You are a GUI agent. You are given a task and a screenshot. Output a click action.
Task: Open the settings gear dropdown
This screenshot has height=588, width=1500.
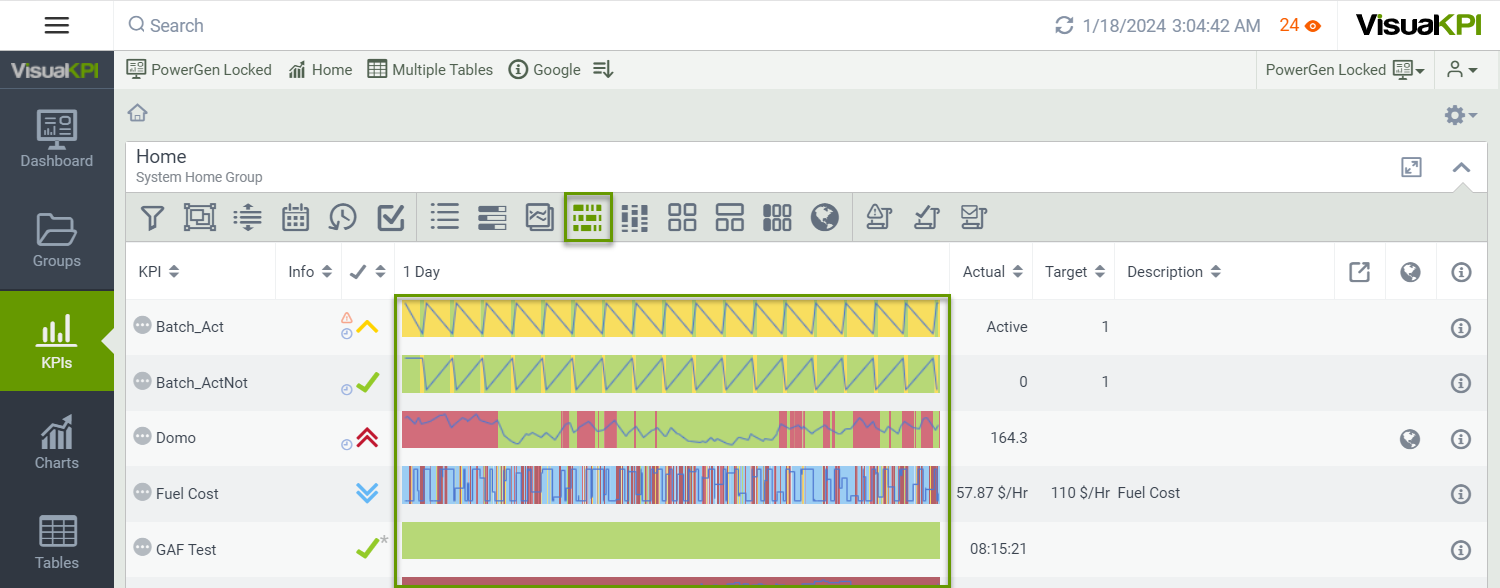[x=1460, y=116]
